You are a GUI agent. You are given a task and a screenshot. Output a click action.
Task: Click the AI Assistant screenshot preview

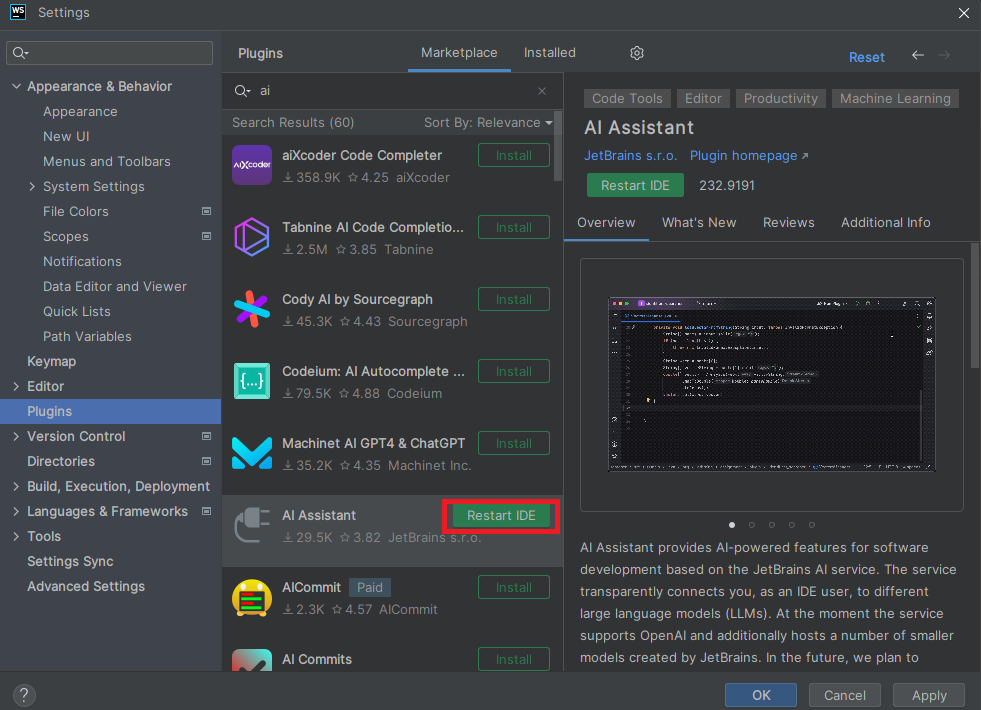[771, 384]
